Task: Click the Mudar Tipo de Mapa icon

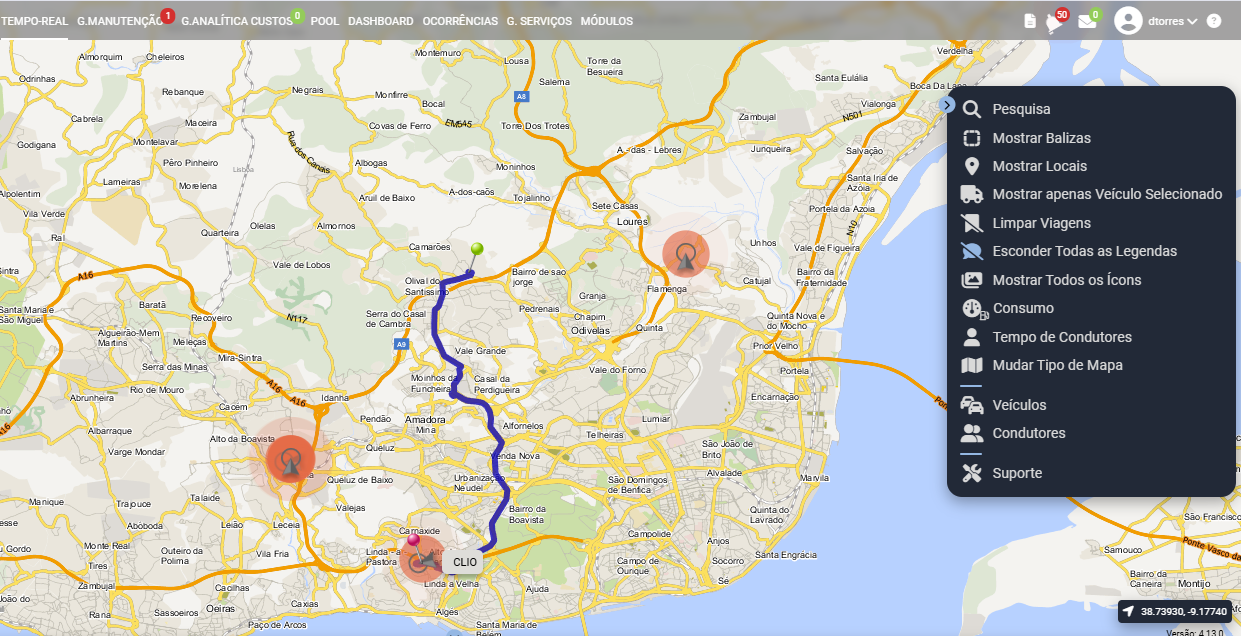Action: point(971,365)
